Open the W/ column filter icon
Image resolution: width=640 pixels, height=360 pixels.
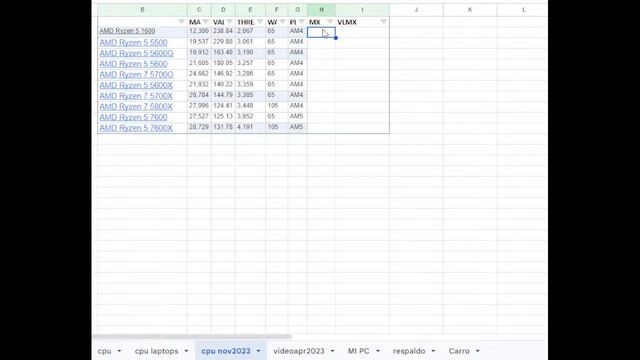(x=282, y=22)
